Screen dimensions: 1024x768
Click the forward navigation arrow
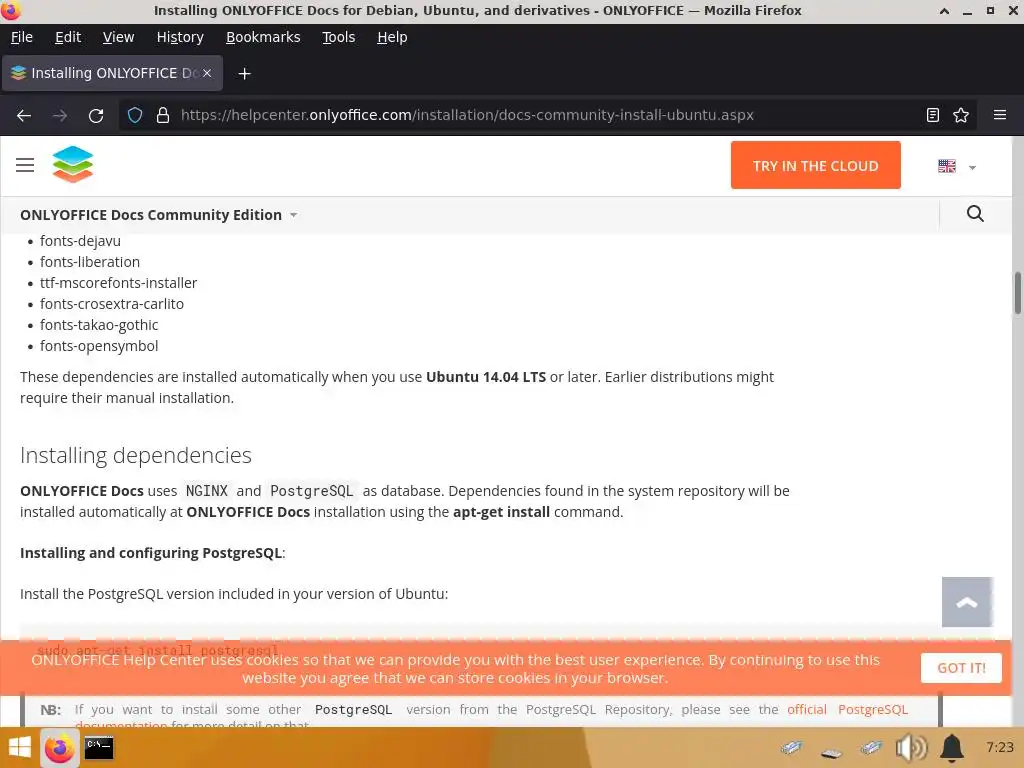click(60, 116)
